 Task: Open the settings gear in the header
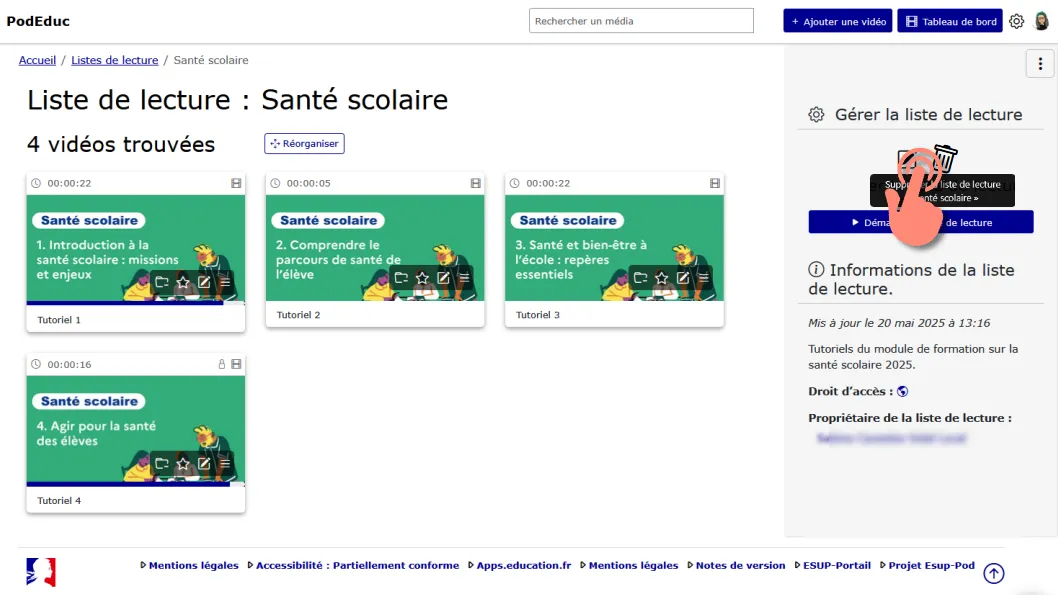click(x=1016, y=21)
